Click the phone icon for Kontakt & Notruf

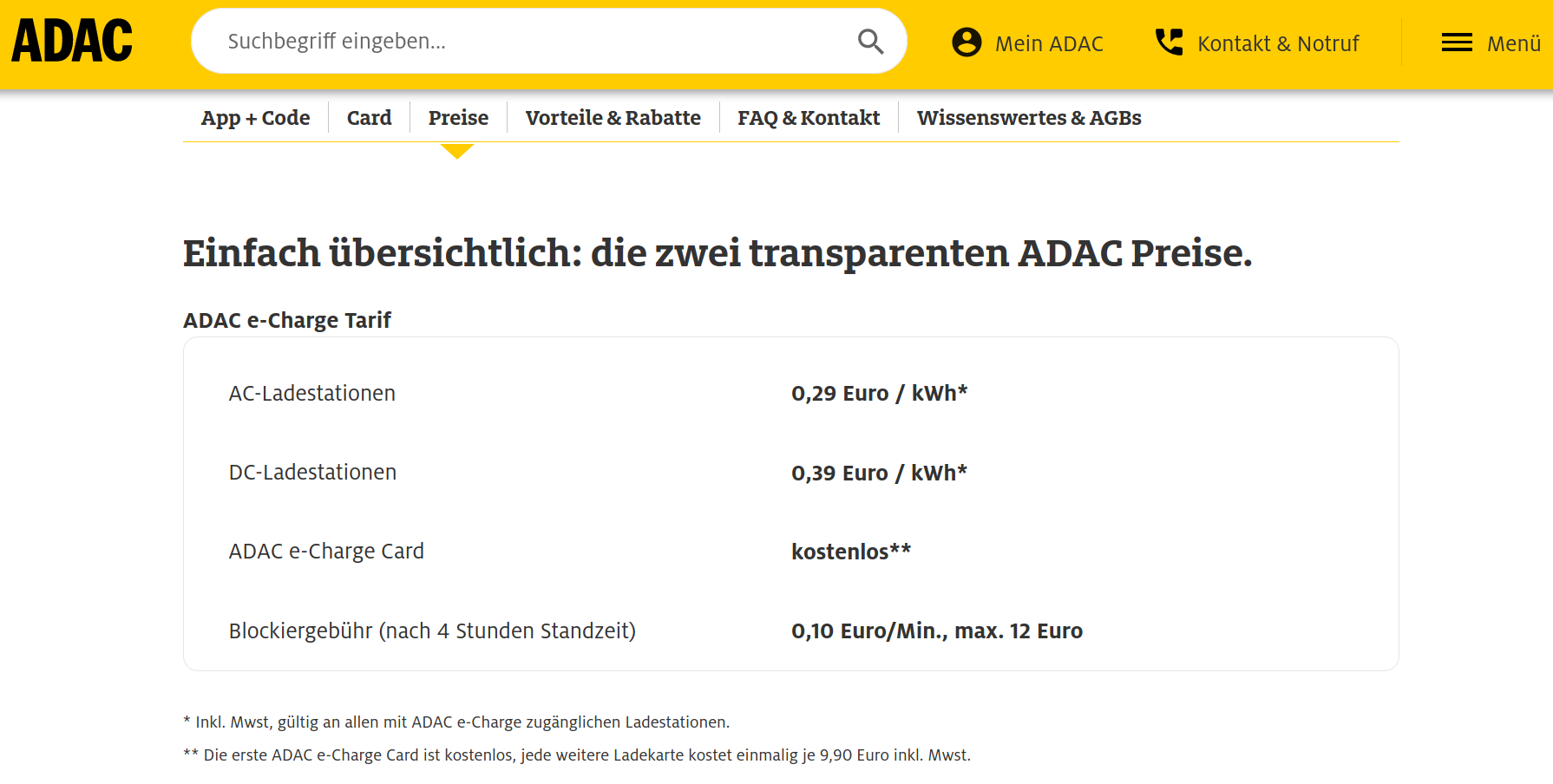pyautogui.click(x=1169, y=42)
